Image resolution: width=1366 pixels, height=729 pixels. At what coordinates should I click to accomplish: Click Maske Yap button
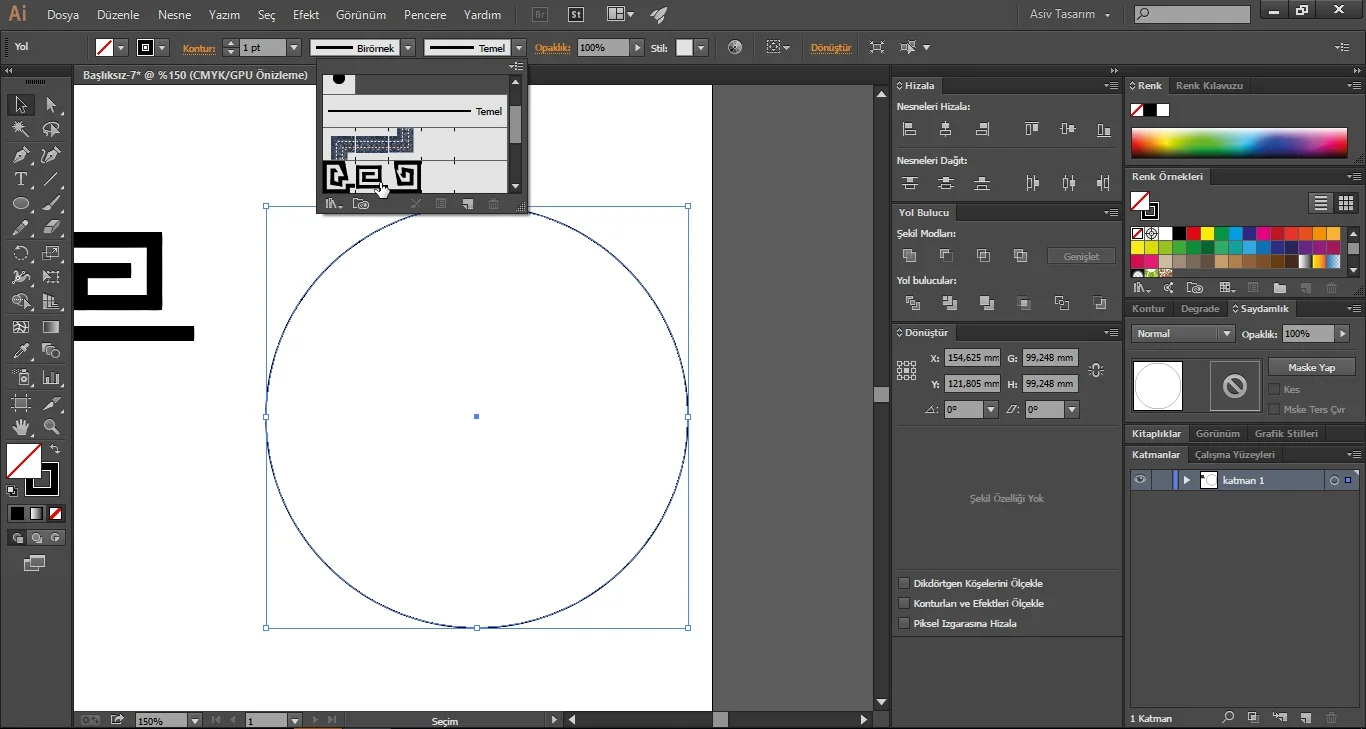pos(1311,367)
